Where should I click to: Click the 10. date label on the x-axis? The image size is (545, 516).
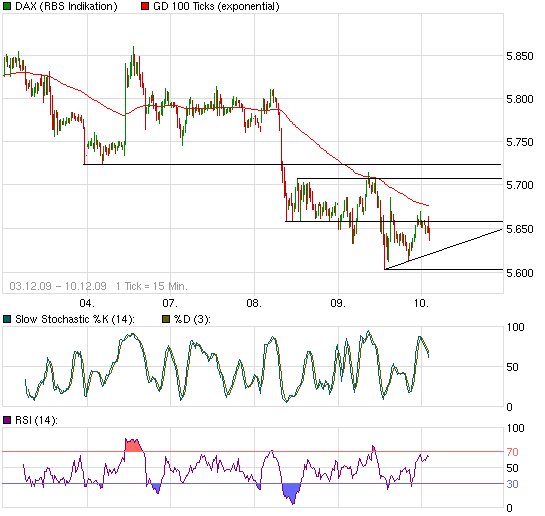click(x=421, y=303)
